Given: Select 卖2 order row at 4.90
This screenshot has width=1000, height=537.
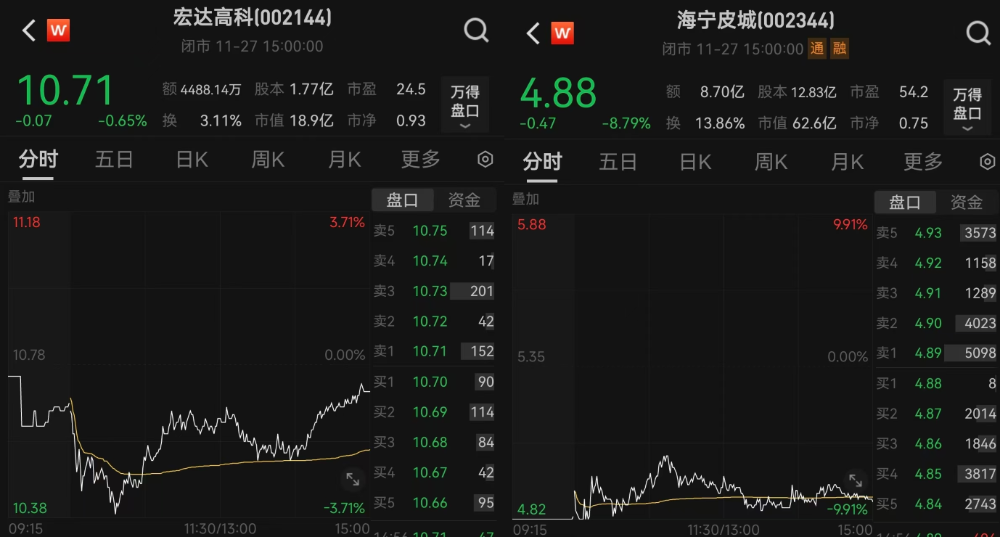Looking at the screenshot, I should point(936,323).
